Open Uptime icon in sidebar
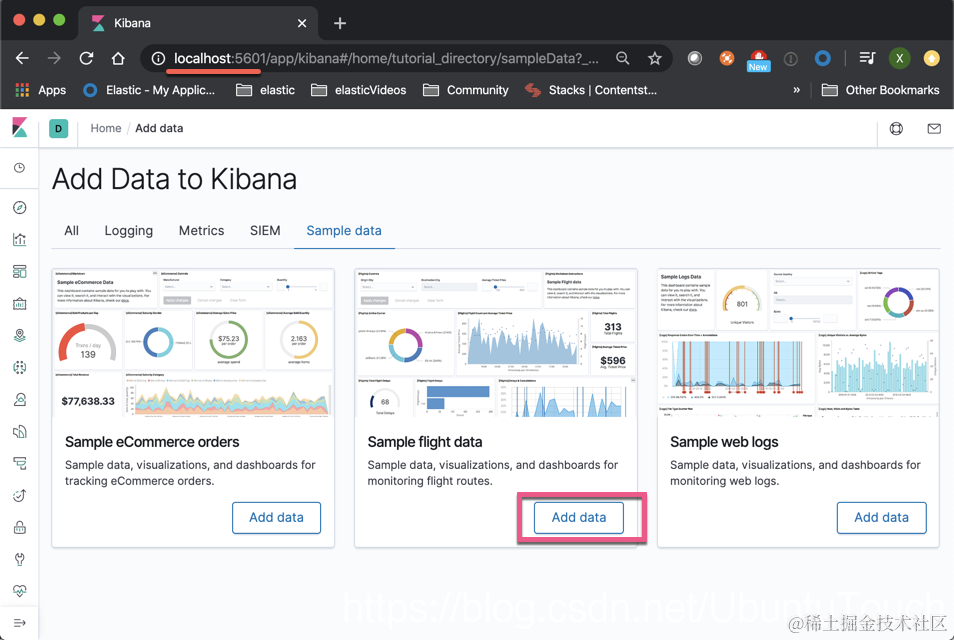Screen dimensions: 954x640 (19, 495)
